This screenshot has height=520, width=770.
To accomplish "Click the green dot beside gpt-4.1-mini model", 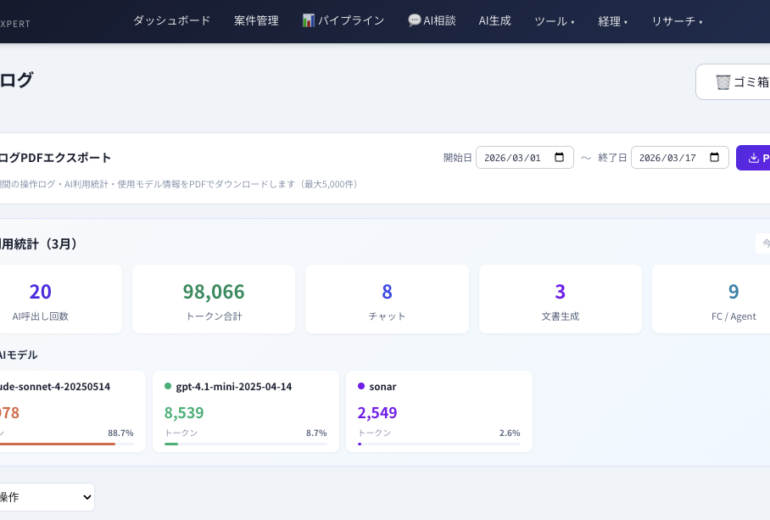I will (x=168, y=386).
